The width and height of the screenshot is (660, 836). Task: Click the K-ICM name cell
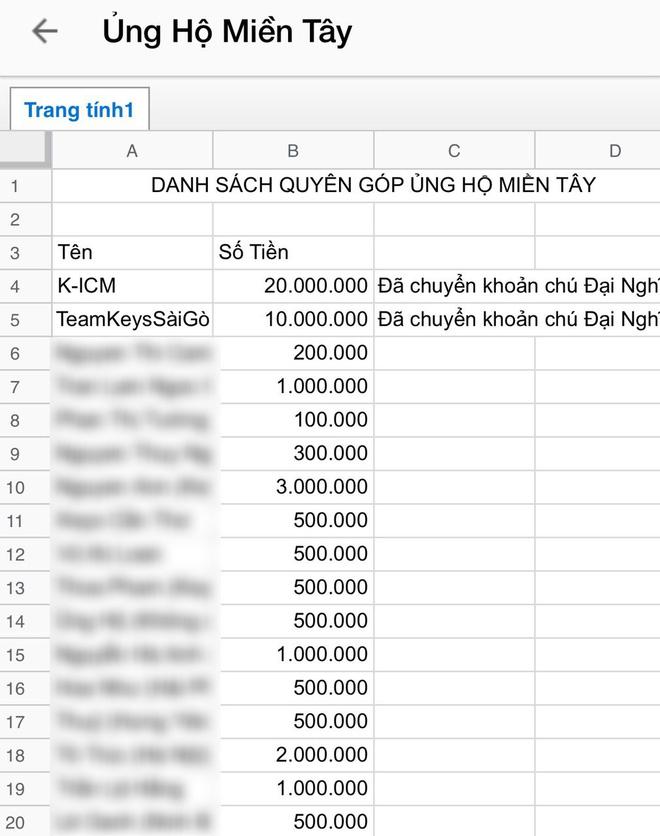coord(132,286)
